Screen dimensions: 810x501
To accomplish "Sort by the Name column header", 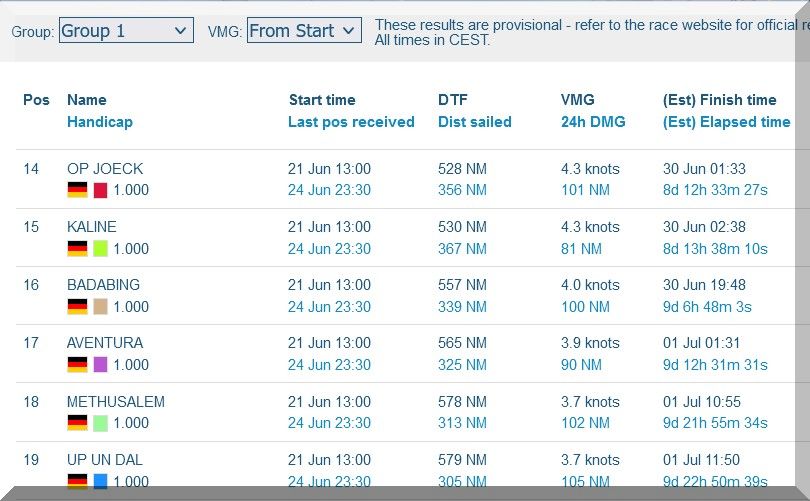I will [86, 100].
